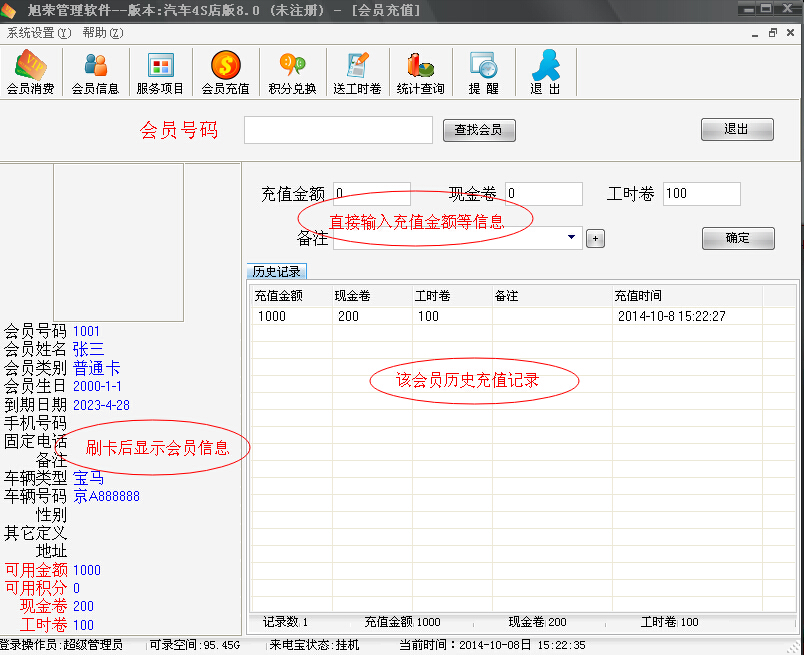804x655 pixels.
Task: Click status bar 来电宝状态:挂机
Action: [x=314, y=645]
